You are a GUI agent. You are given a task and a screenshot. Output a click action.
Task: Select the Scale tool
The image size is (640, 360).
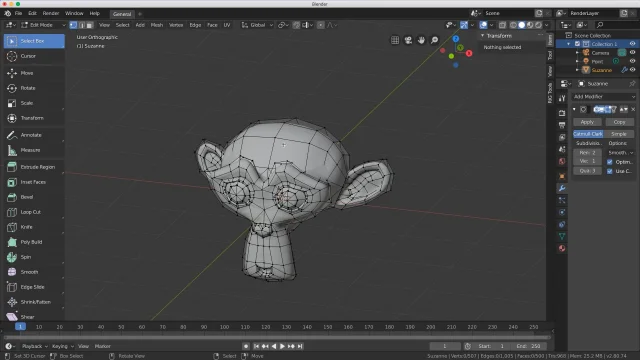point(34,103)
